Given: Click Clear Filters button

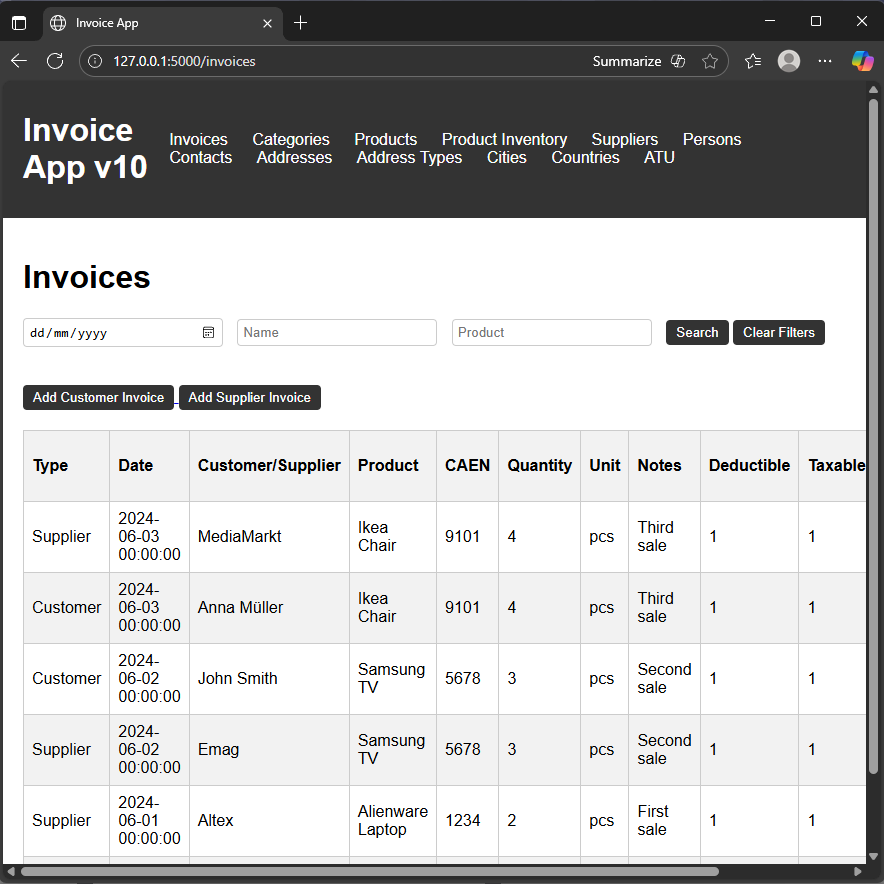Looking at the screenshot, I should [x=778, y=333].
